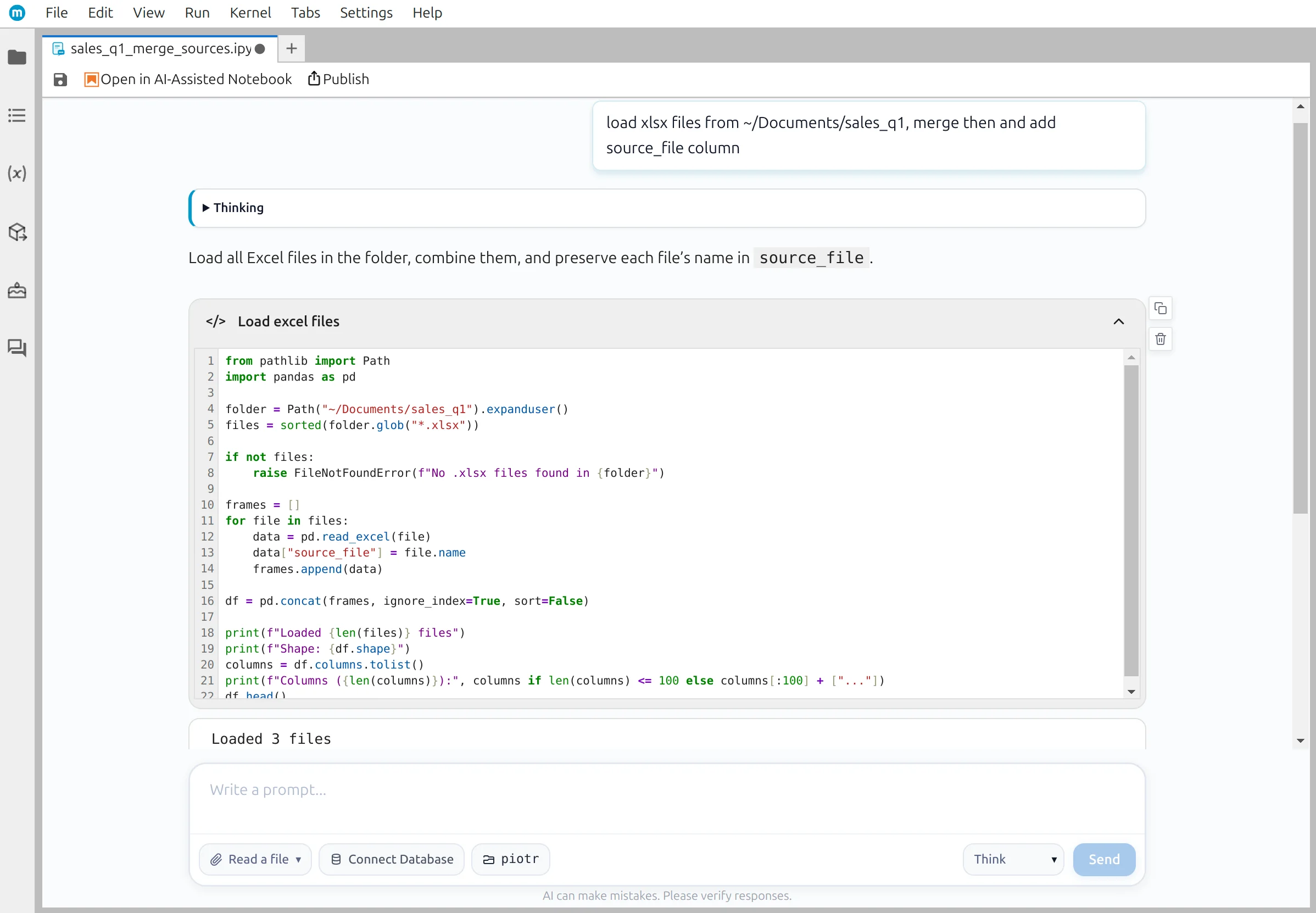Open the table of contents list icon
Image resolution: width=1316 pixels, height=913 pixels.
click(17, 115)
